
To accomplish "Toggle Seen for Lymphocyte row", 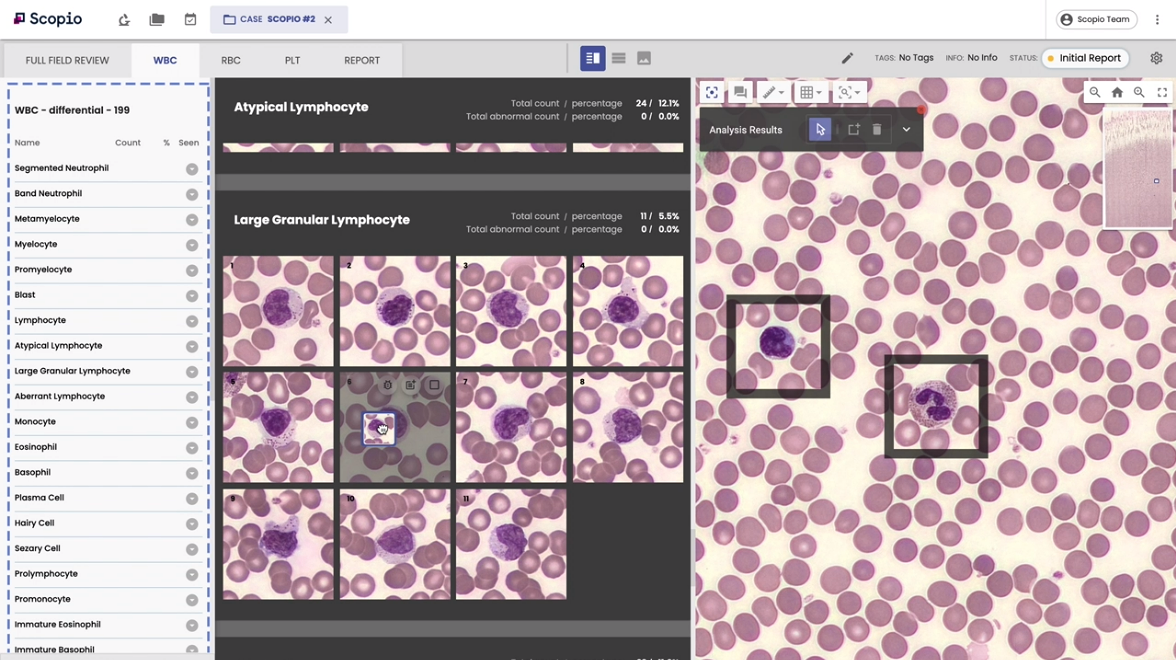I will point(192,321).
